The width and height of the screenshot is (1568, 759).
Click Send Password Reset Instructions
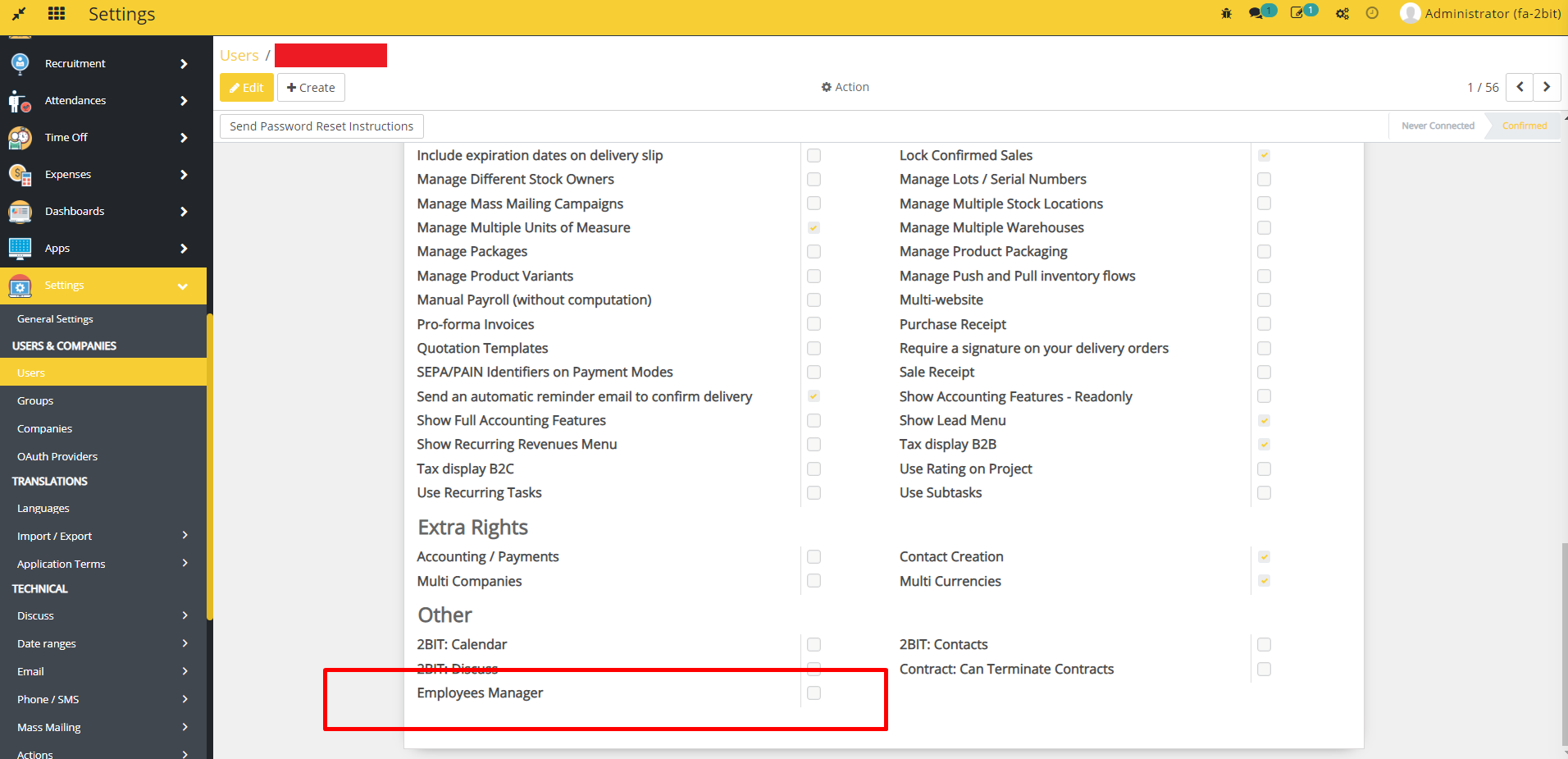tap(321, 126)
